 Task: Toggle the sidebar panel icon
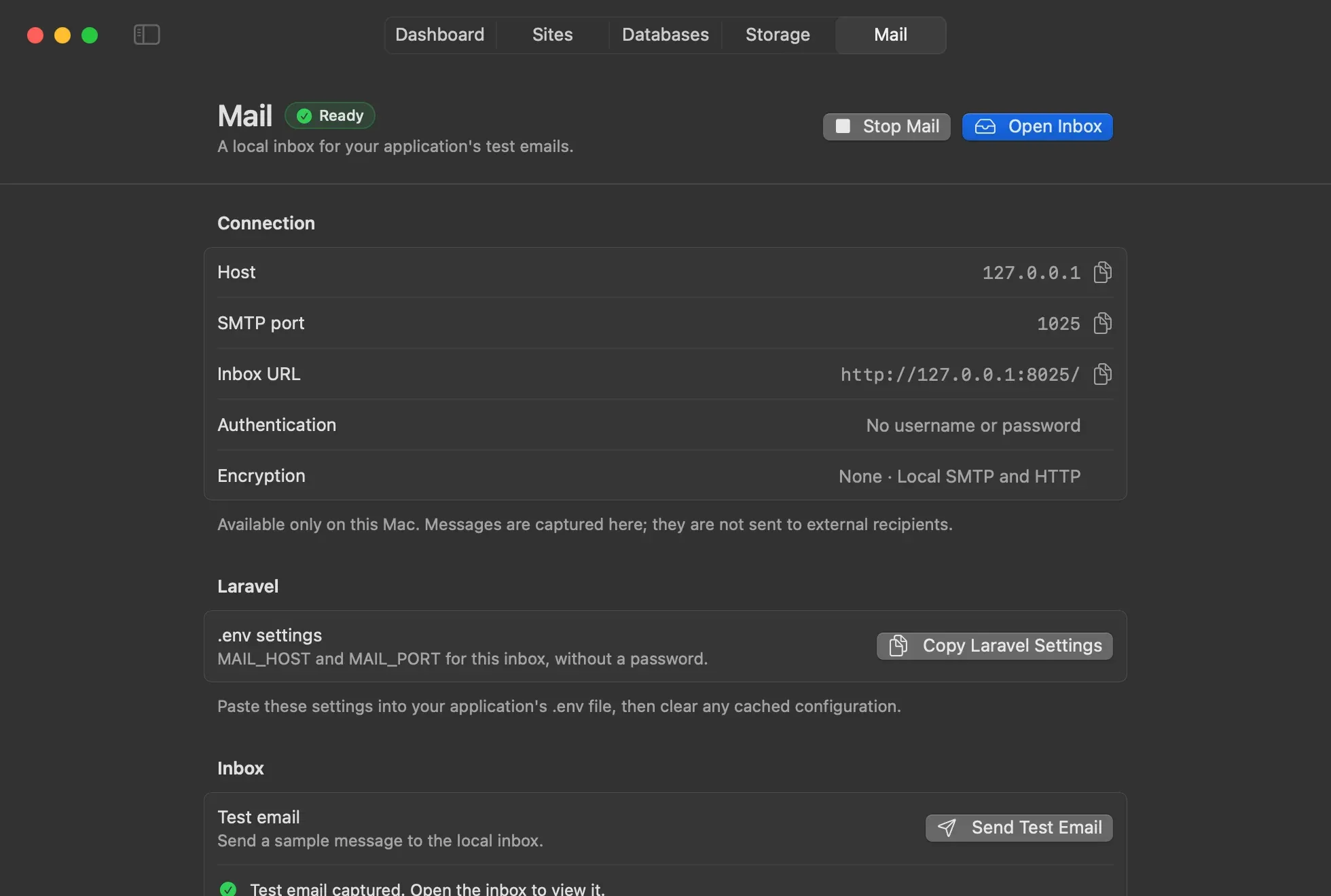pos(147,35)
